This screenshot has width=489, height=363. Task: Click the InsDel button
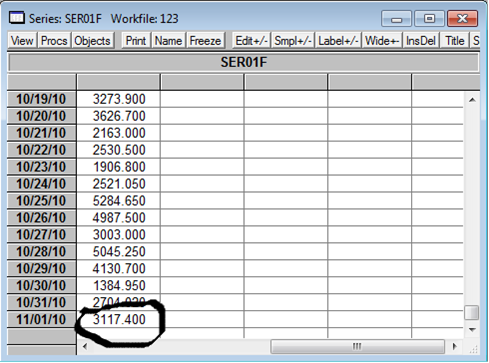[x=421, y=41]
